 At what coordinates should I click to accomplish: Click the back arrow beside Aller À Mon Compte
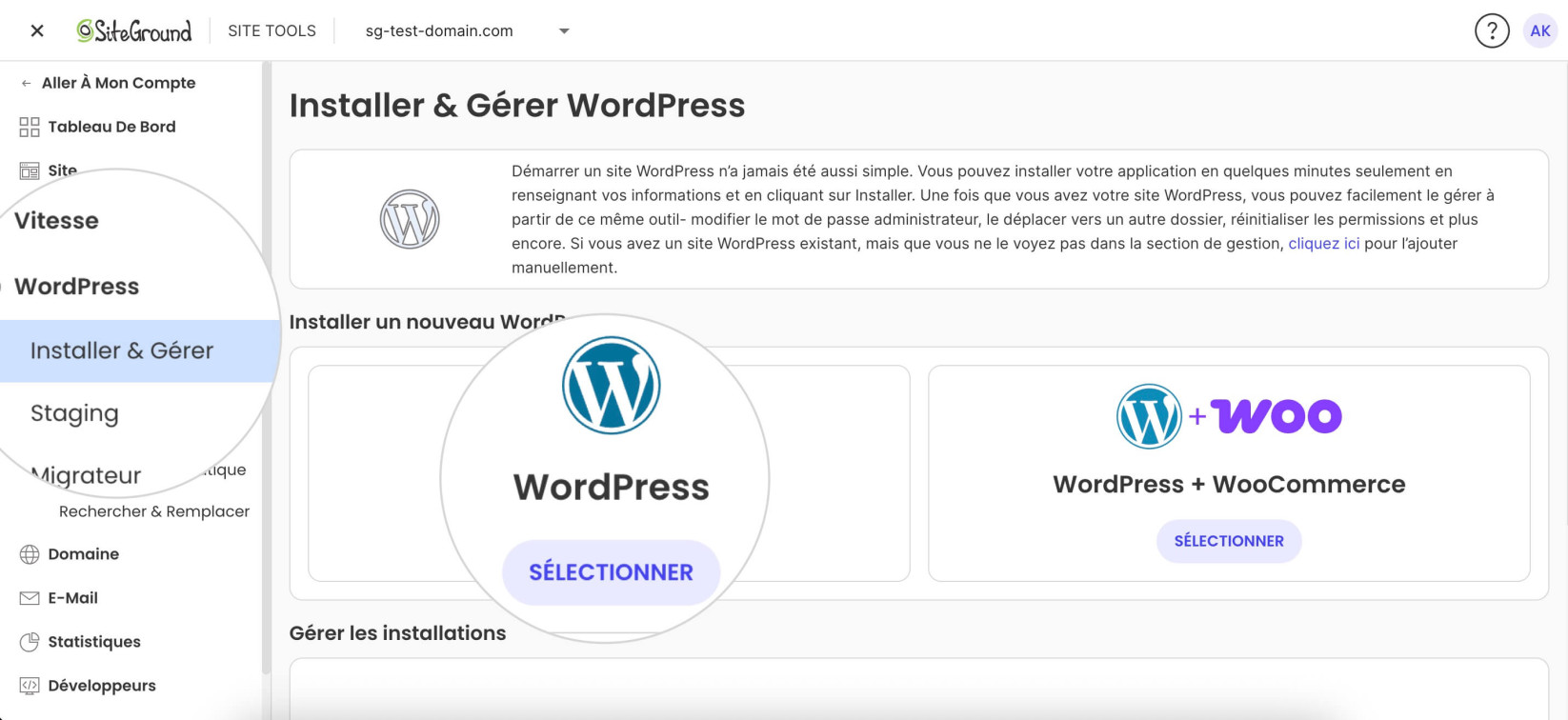[27, 83]
